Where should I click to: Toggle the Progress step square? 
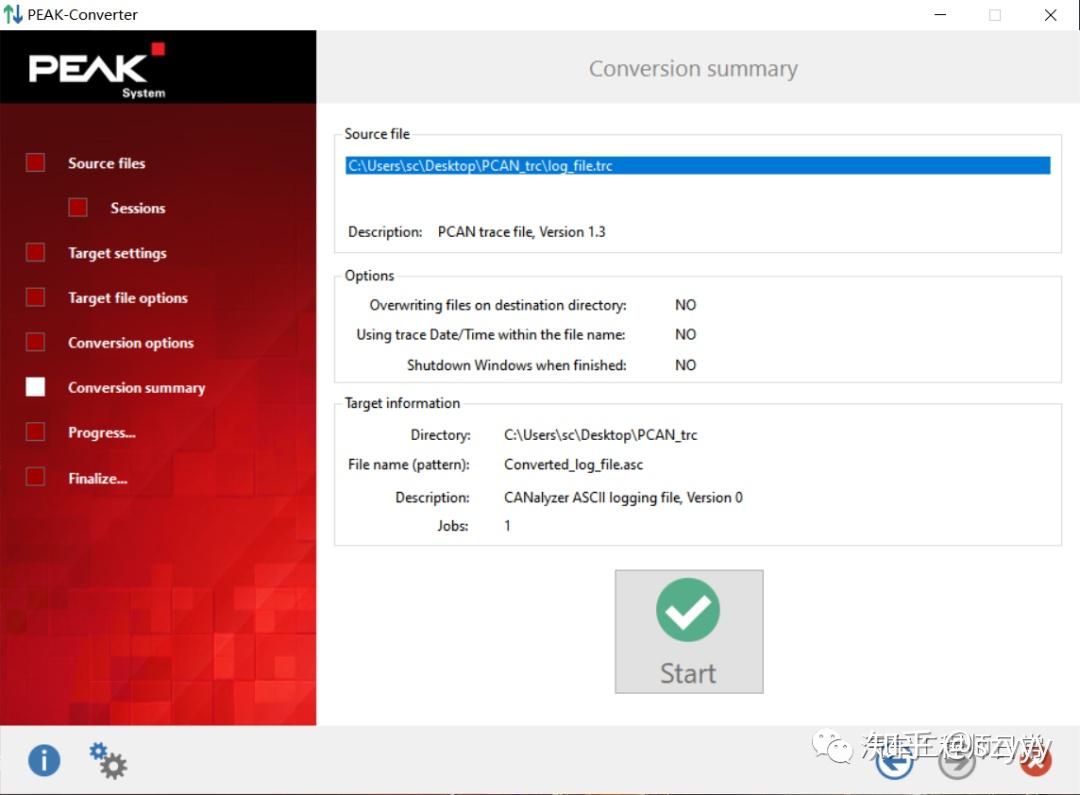pyautogui.click(x=35, y=432)
